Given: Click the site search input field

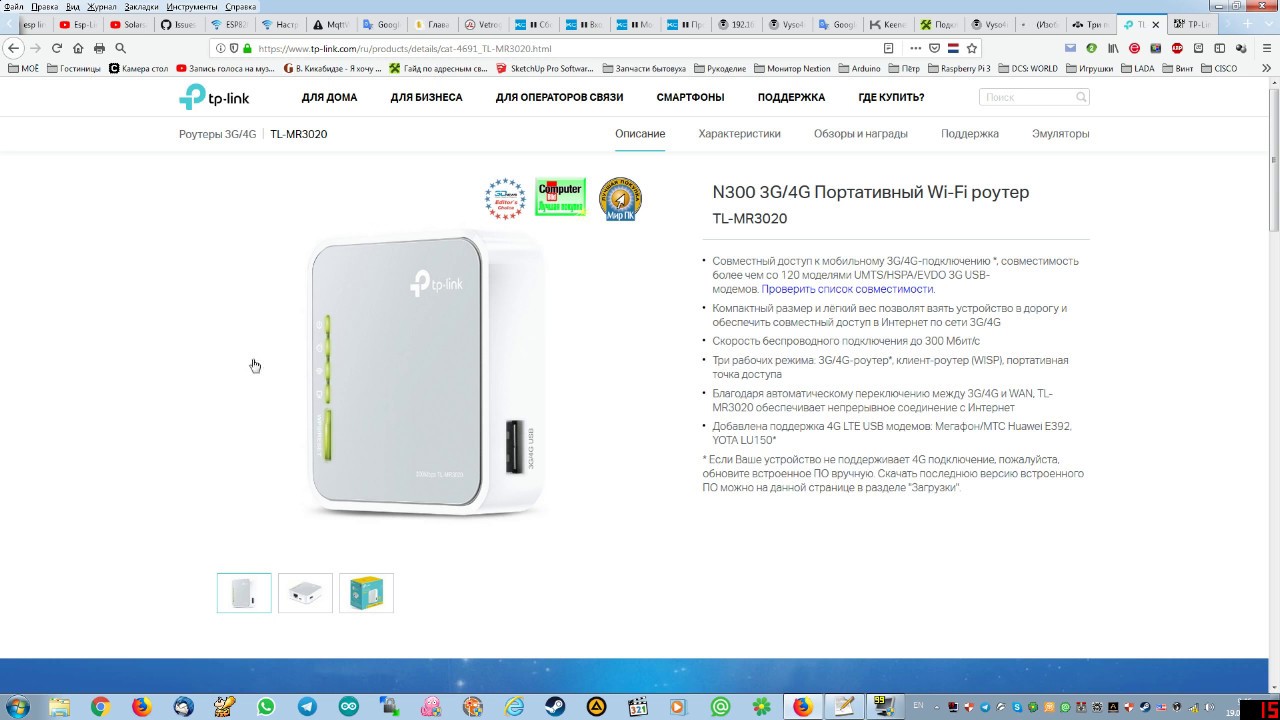Looking at the screenshot, I should pos(1027,97).
